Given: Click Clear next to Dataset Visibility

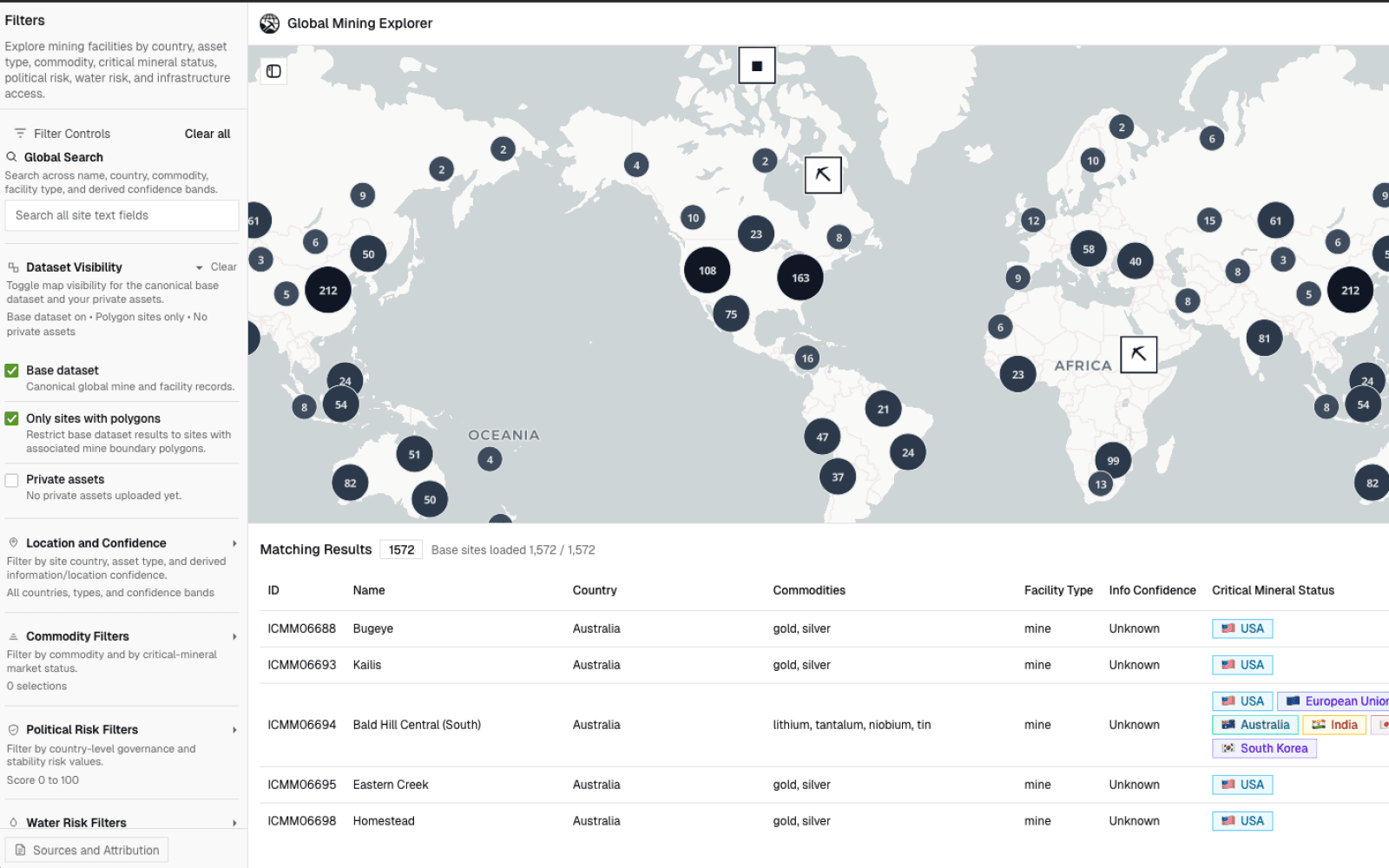Looking at the screenshot, I should 224,266.
